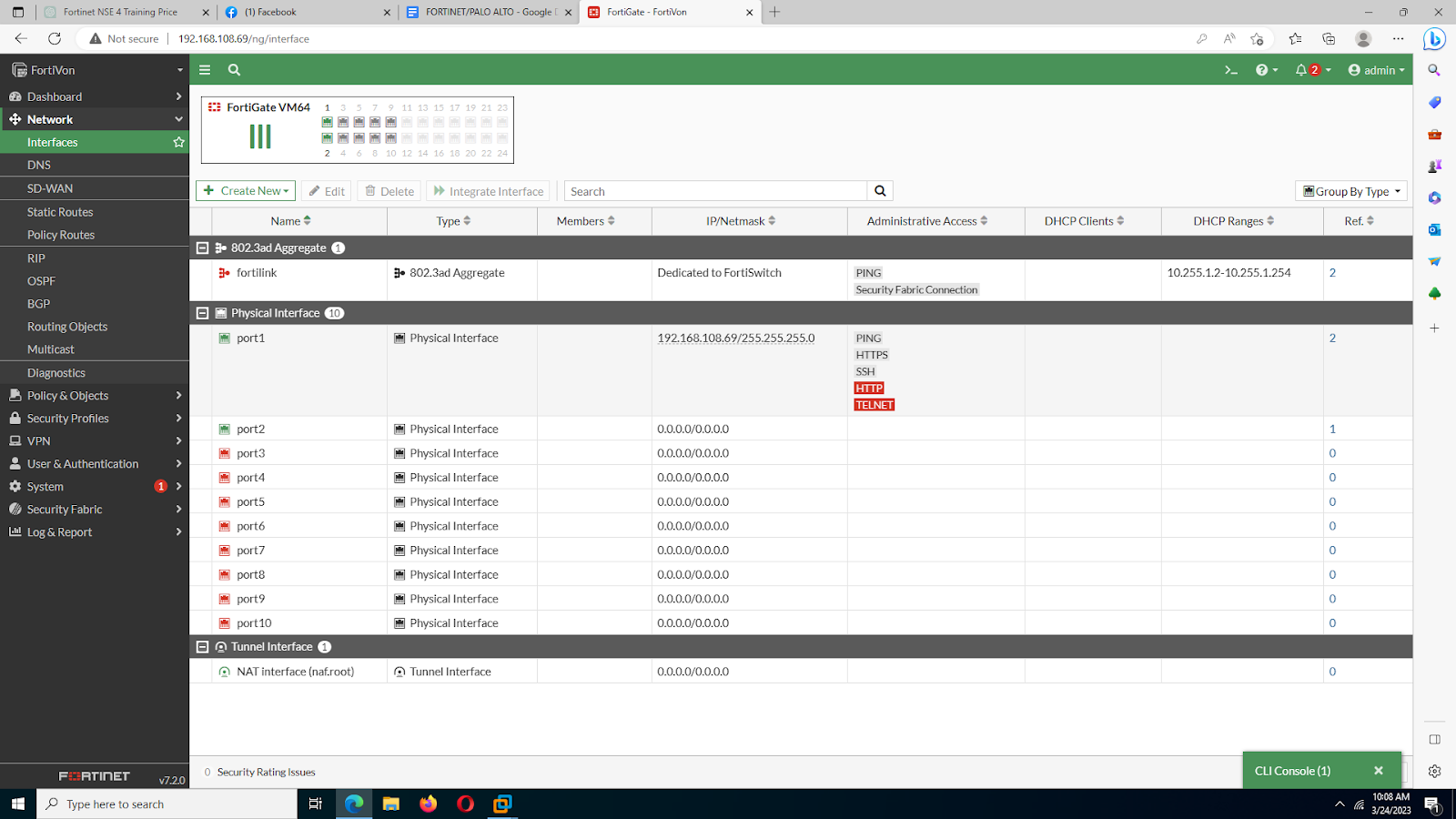Viewport: 1456px width, 819px height.
Task: Expand the Security Profiles menu
Action: [95, 419]
